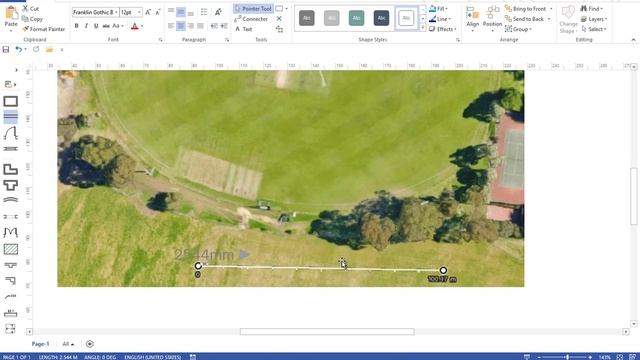Click the Text Block tool icon

pyautogui.click(x=279, y=29)
